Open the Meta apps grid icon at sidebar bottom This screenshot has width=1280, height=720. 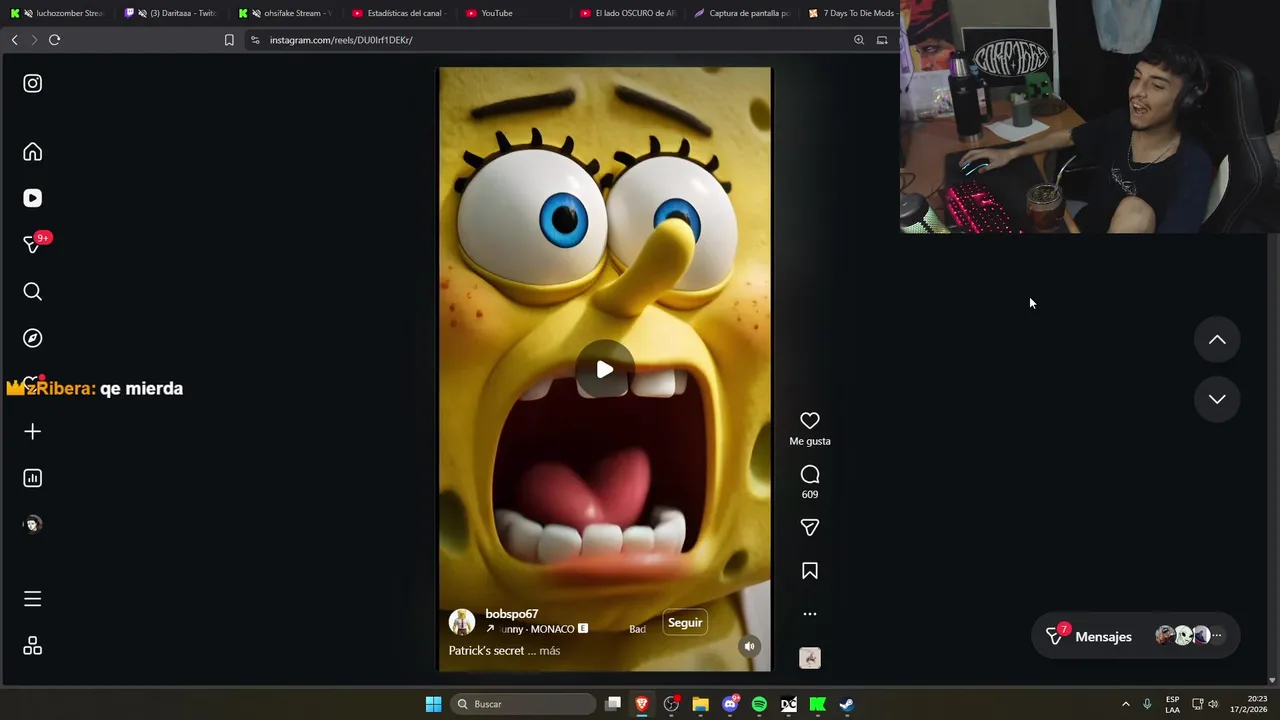(x=33, y=646)
